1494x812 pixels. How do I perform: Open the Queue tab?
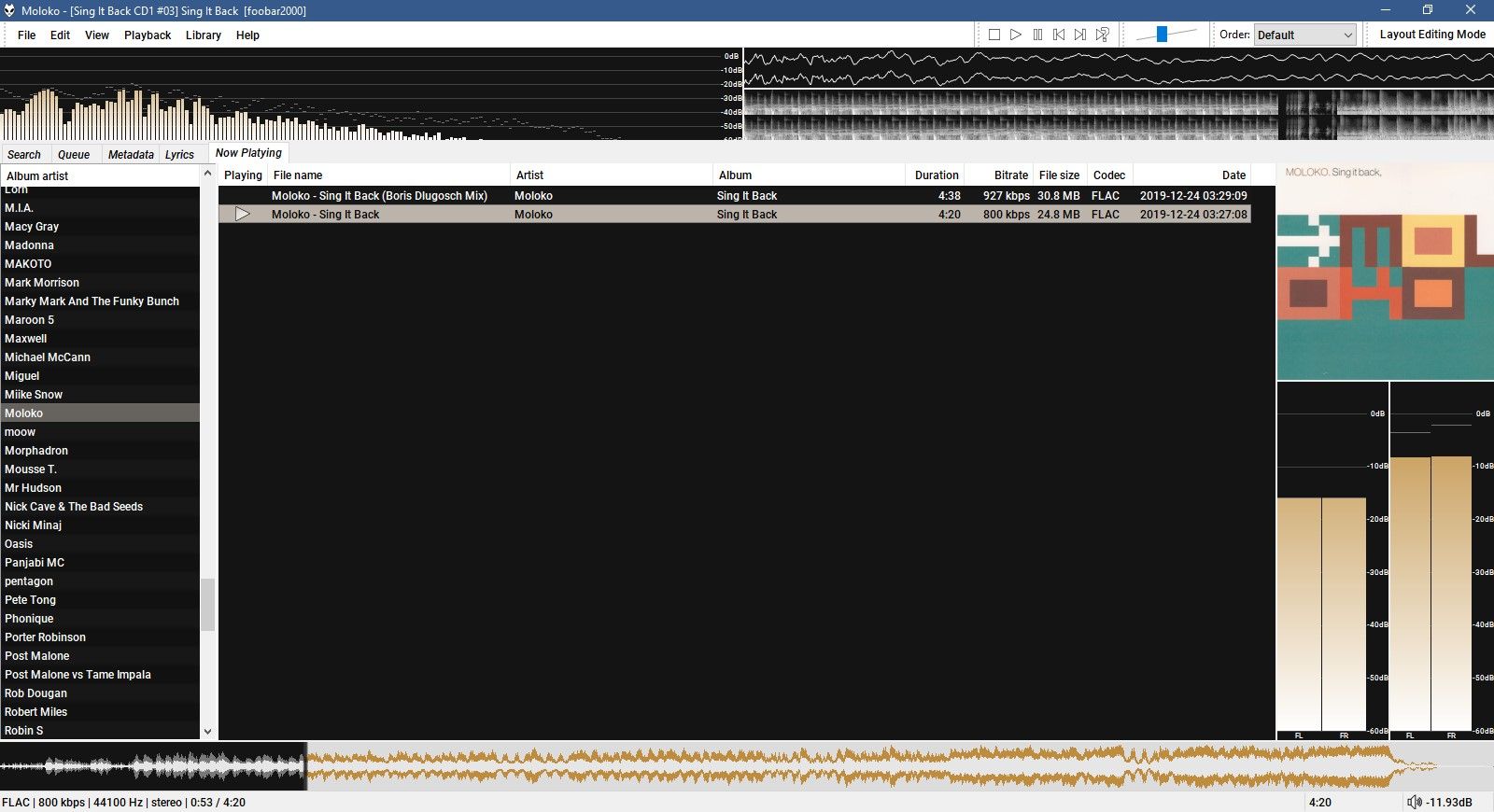[74, 155]
